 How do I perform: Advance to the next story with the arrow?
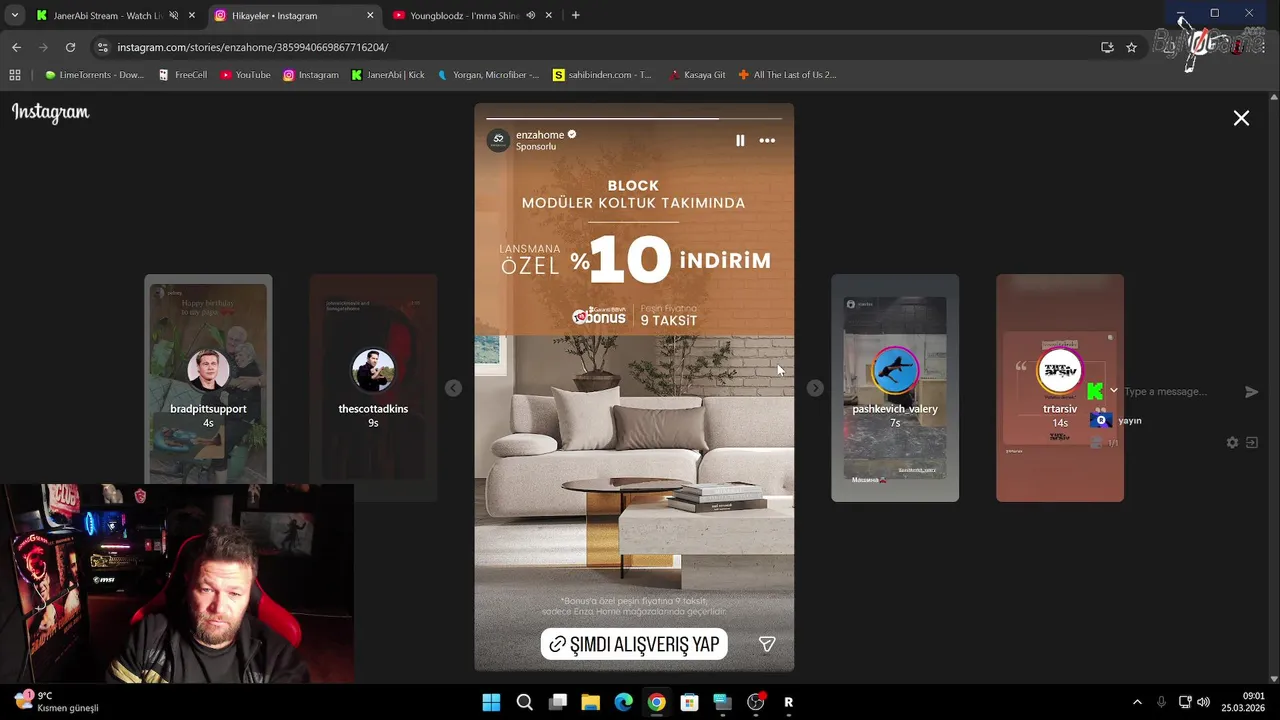coord(815,388)
